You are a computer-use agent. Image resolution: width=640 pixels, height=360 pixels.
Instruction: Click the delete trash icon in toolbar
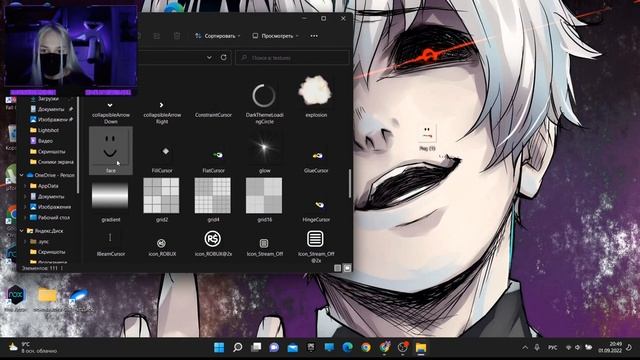click(177, 36)
